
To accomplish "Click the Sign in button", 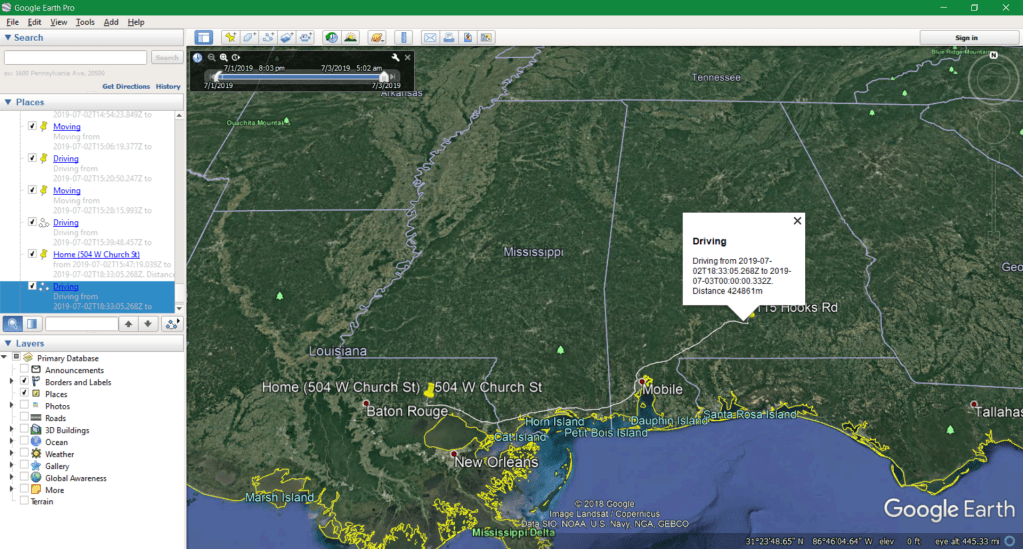I will [x=966, y=37].
